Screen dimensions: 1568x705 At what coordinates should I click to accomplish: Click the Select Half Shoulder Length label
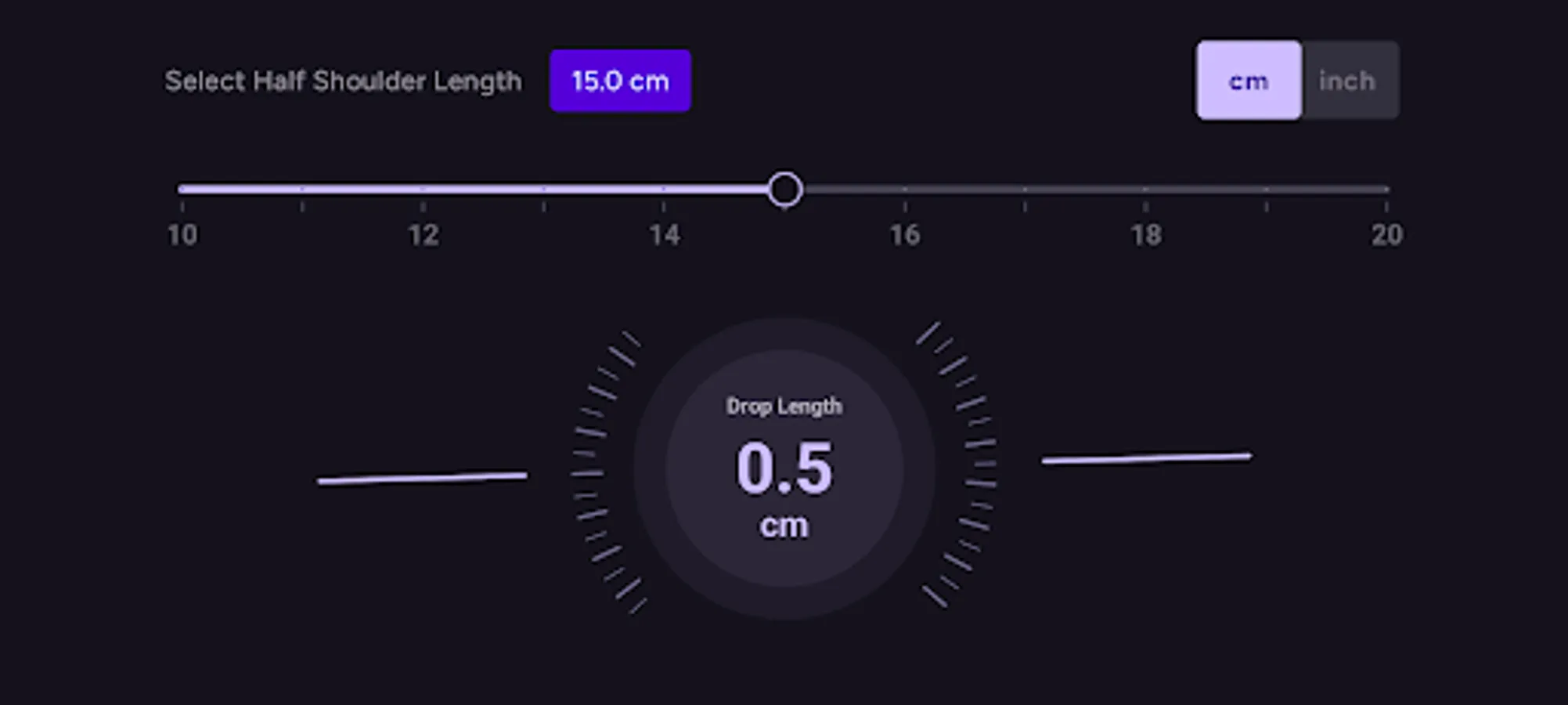click(344, 80)
